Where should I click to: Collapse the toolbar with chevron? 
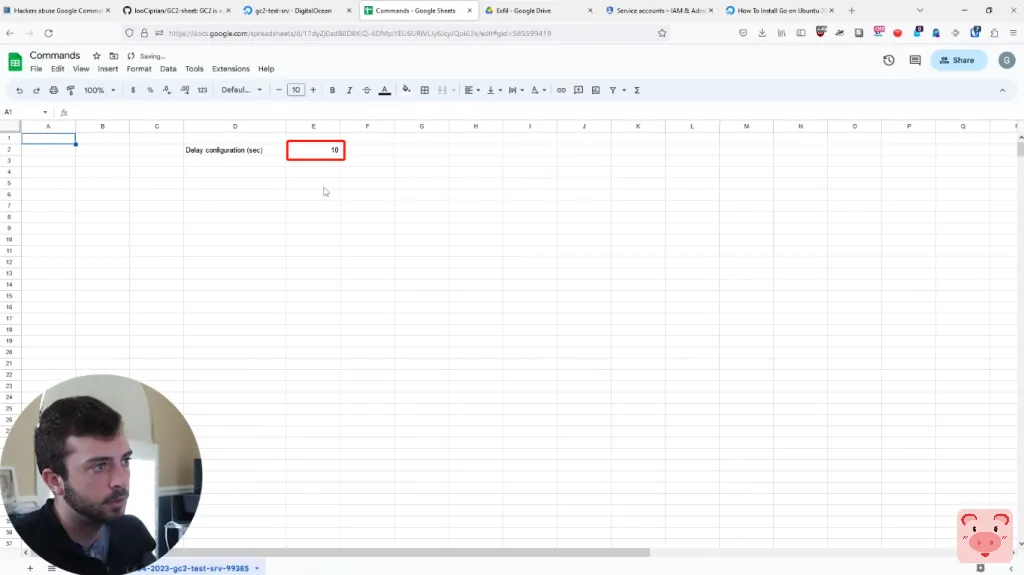tap(1002, 90)
